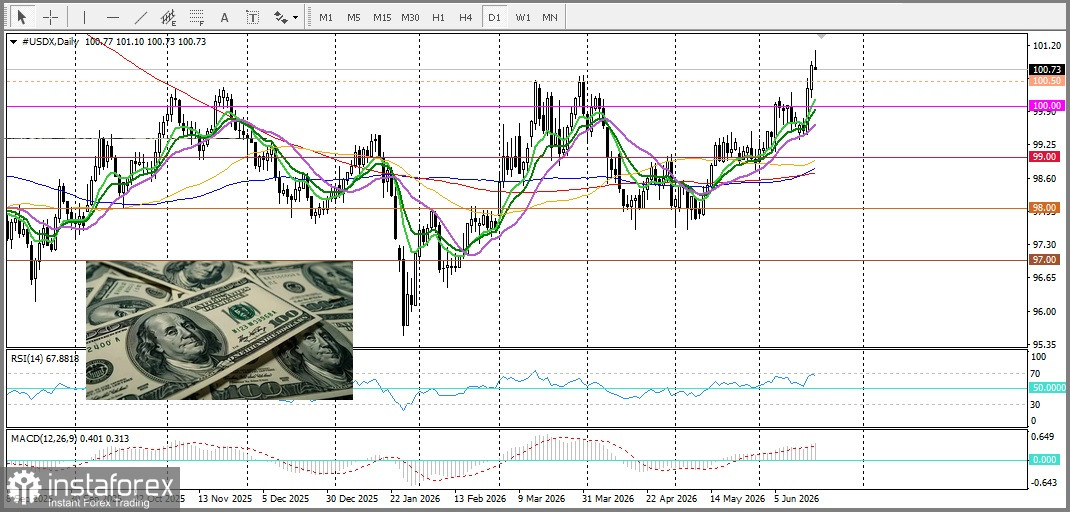Click the 100.50 level price label
Screen dimensions: 1070x512
coord(1047,81)
